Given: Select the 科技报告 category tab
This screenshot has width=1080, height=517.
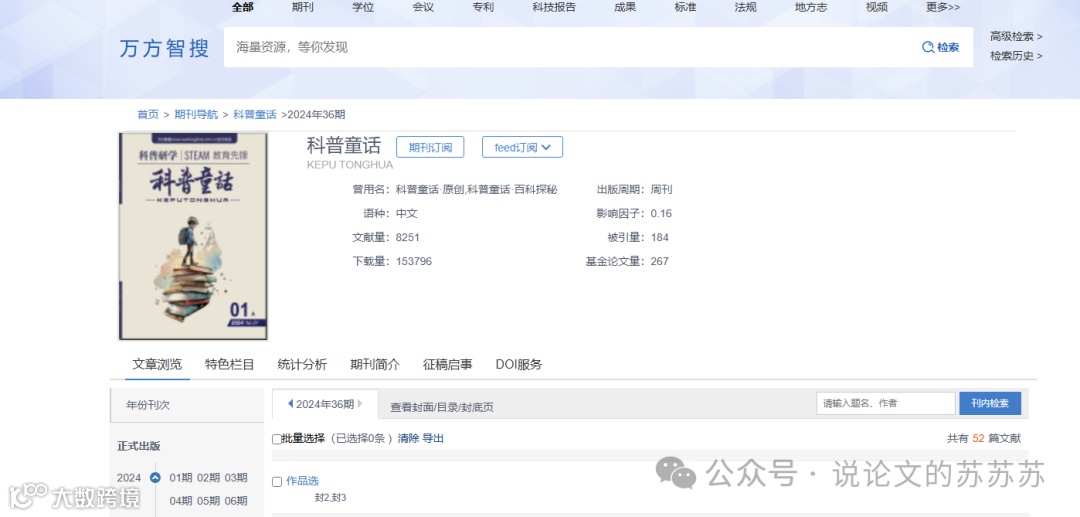Looking at the screenshot, I should coord(554,8).
